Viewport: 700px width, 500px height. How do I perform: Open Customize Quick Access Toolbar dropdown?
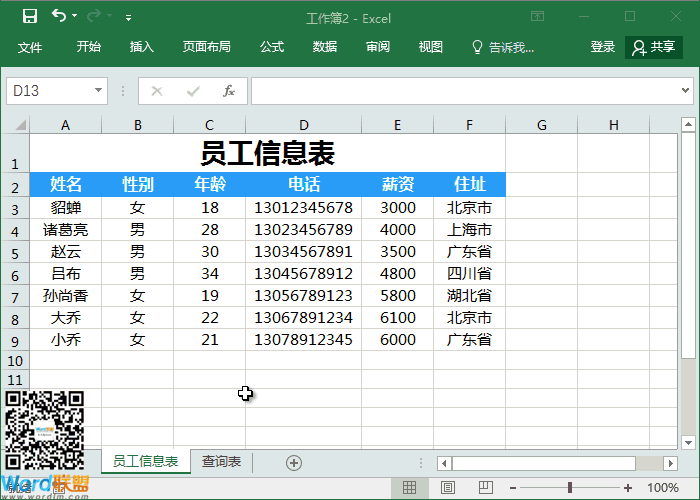[x=129, y=18]
